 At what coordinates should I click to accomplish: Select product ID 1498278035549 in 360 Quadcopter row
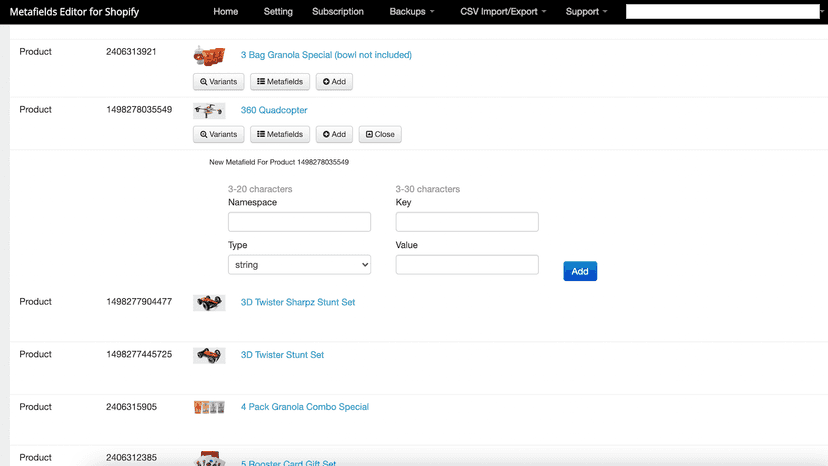tap(139, 110)
